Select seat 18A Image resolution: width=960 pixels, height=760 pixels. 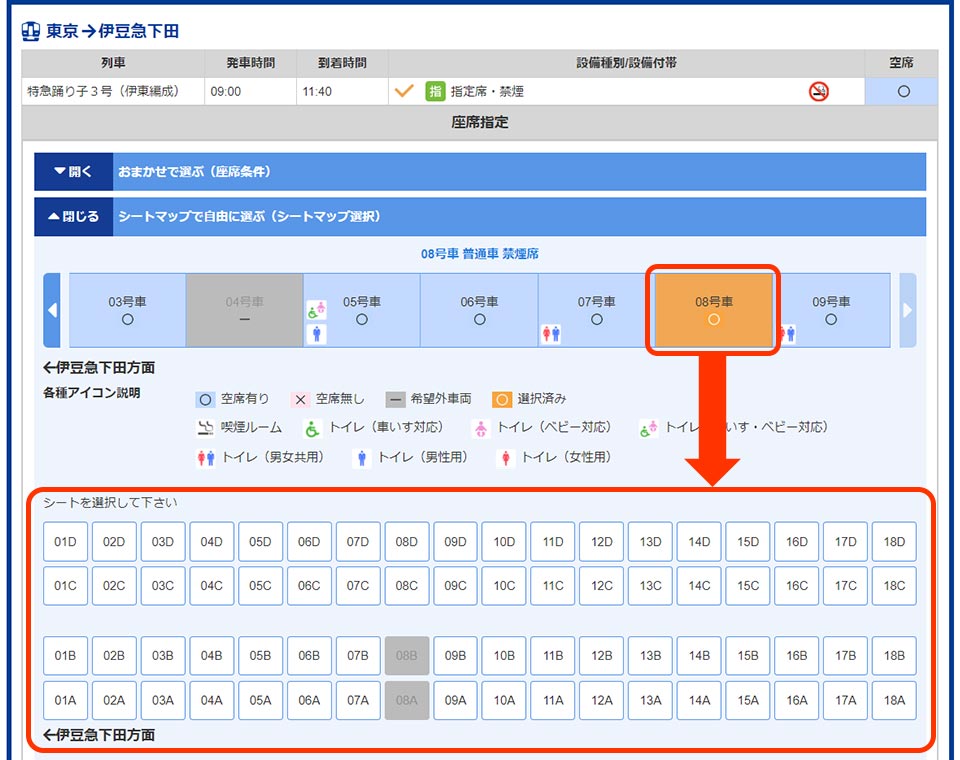(894, 700)
